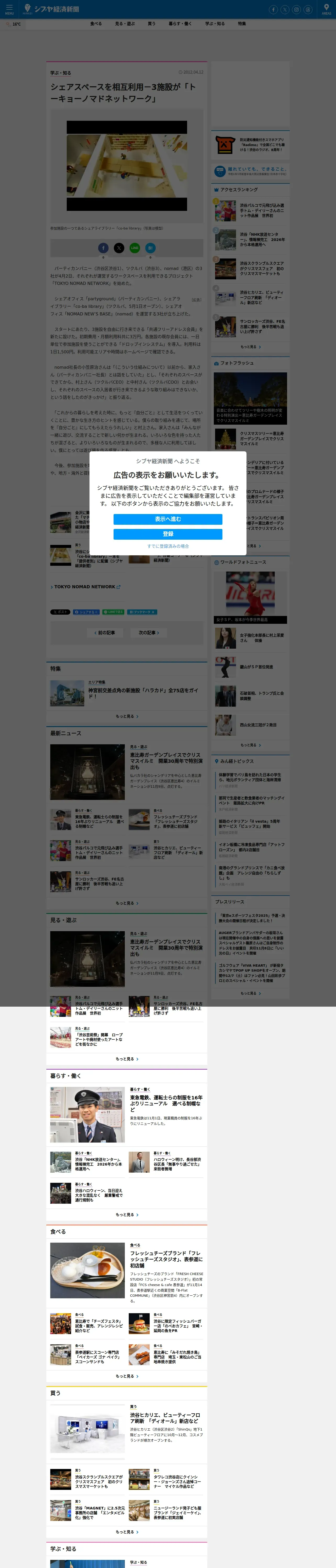
Task: Open 見る・遊ぶ in top navigation
Action: pyautogui.click(x=125, y=24)
